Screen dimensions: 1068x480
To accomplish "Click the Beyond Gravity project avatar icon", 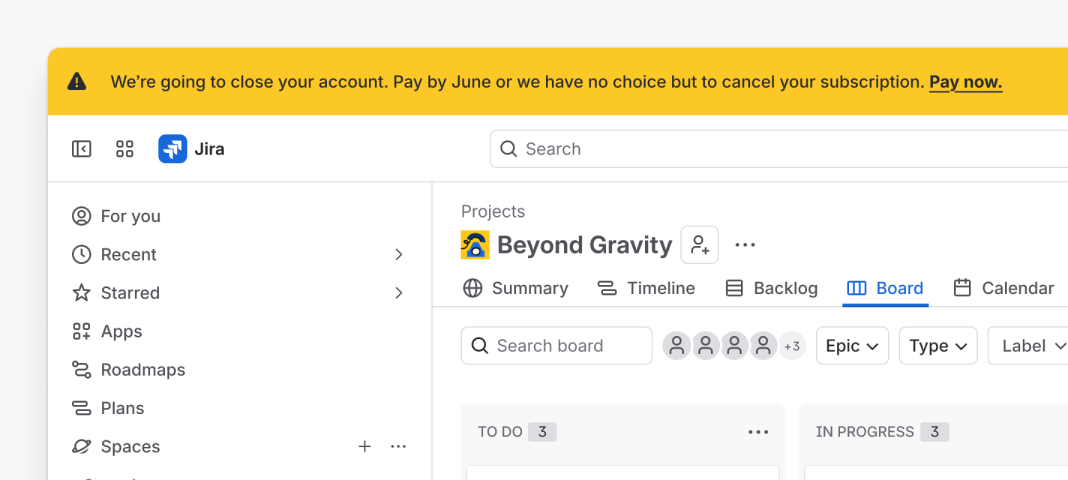I will coord(475,244).
